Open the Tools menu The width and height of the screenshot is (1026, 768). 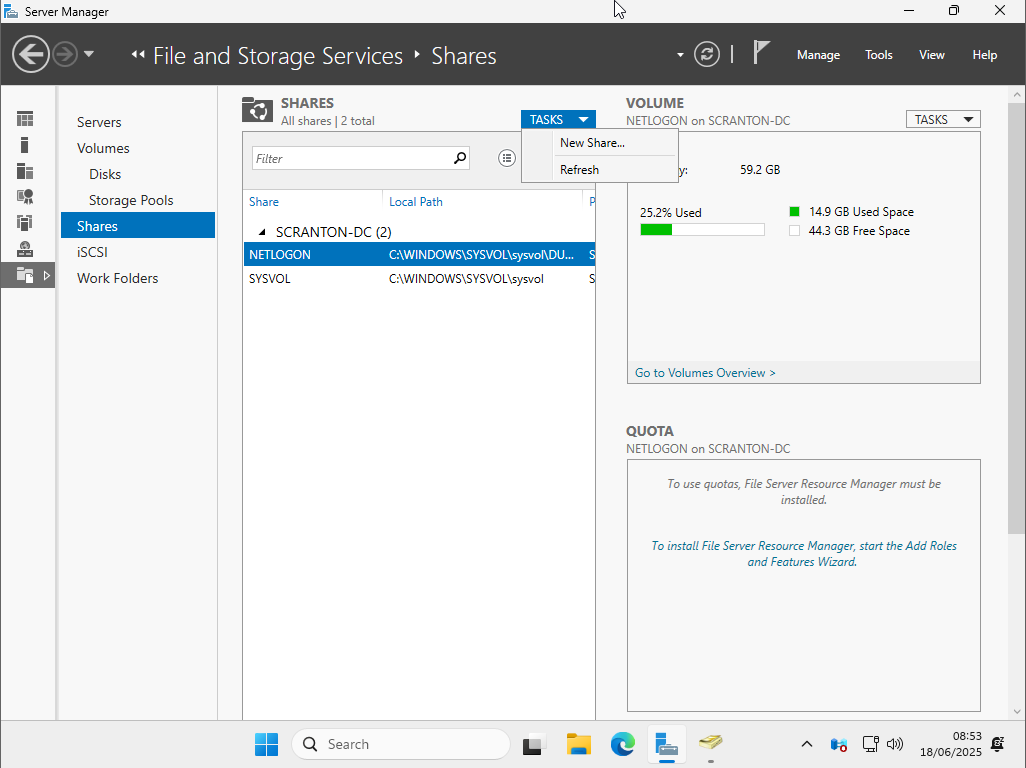(x=878, y=55)
